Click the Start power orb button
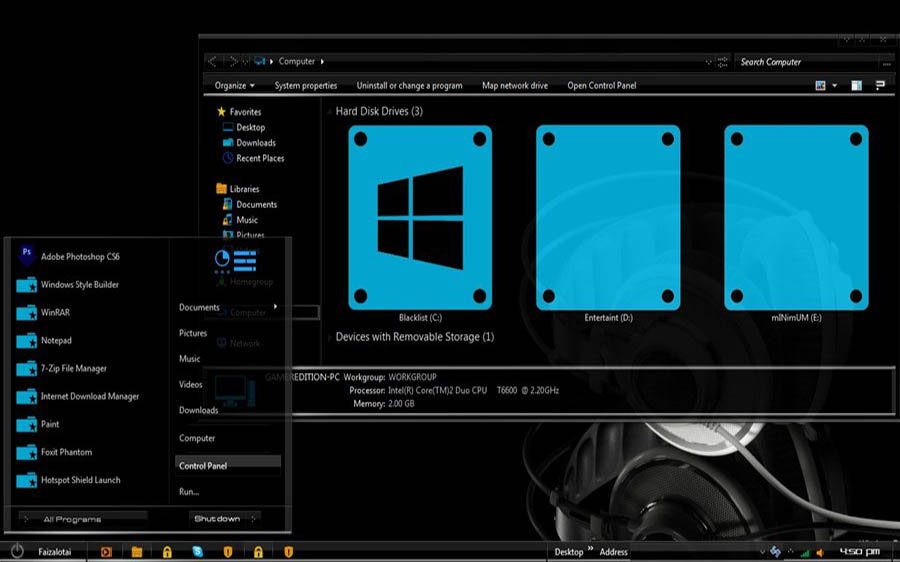The width and height of the screenshot is (900, 562). point(17,551)
